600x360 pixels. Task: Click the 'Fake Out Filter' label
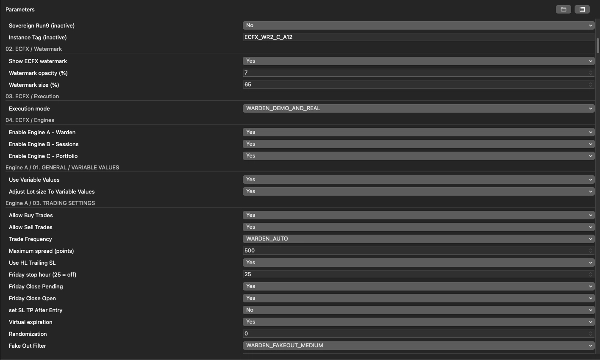coord(27,346)
